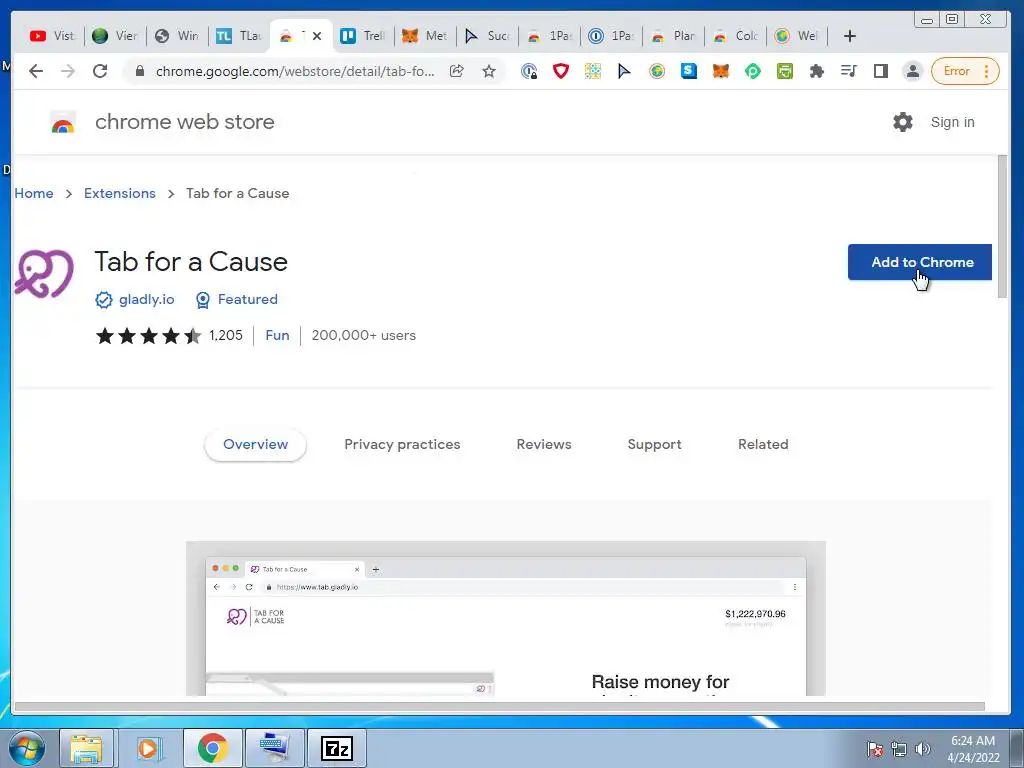1024x768 pixels.
Task: Switch to the YouTube tab
Action: coord(52,36)
